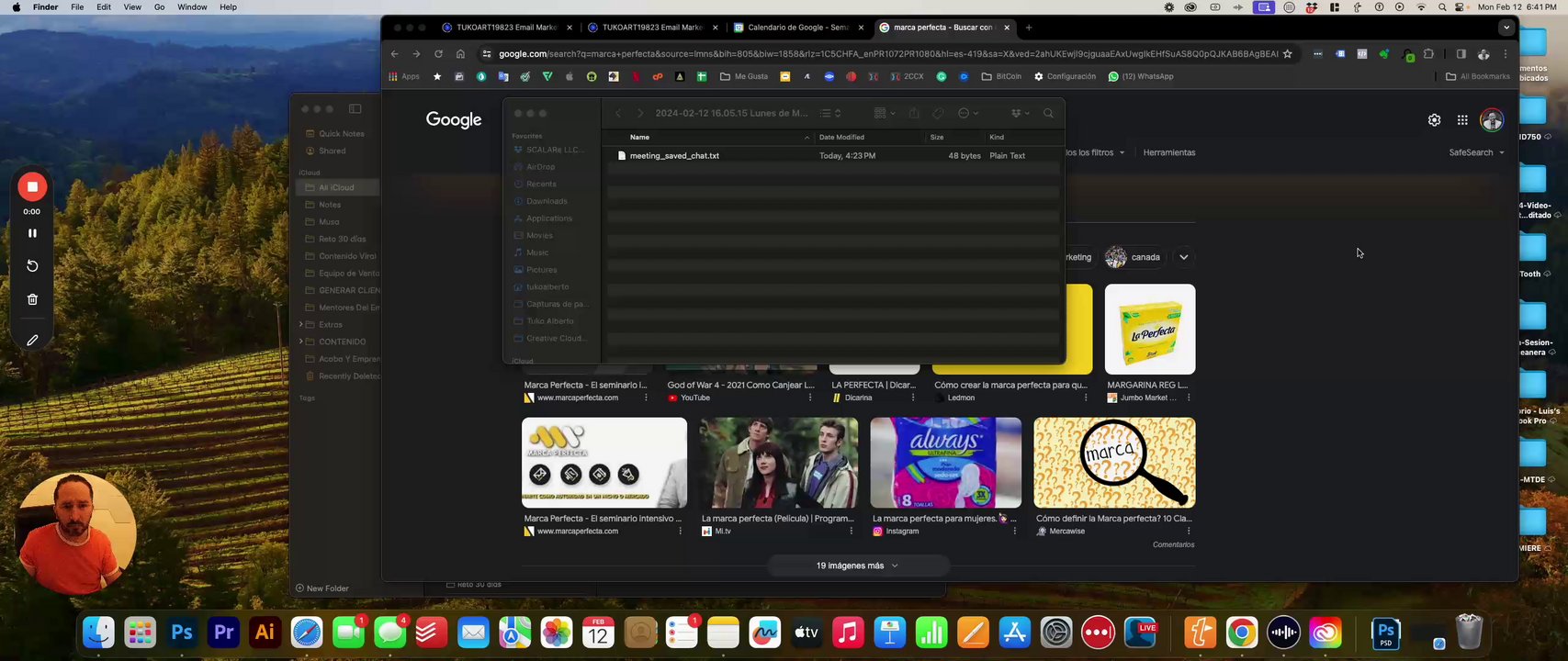
Task: Select the pencil annotation tool in recorder panel
Action: click(32, 341)
